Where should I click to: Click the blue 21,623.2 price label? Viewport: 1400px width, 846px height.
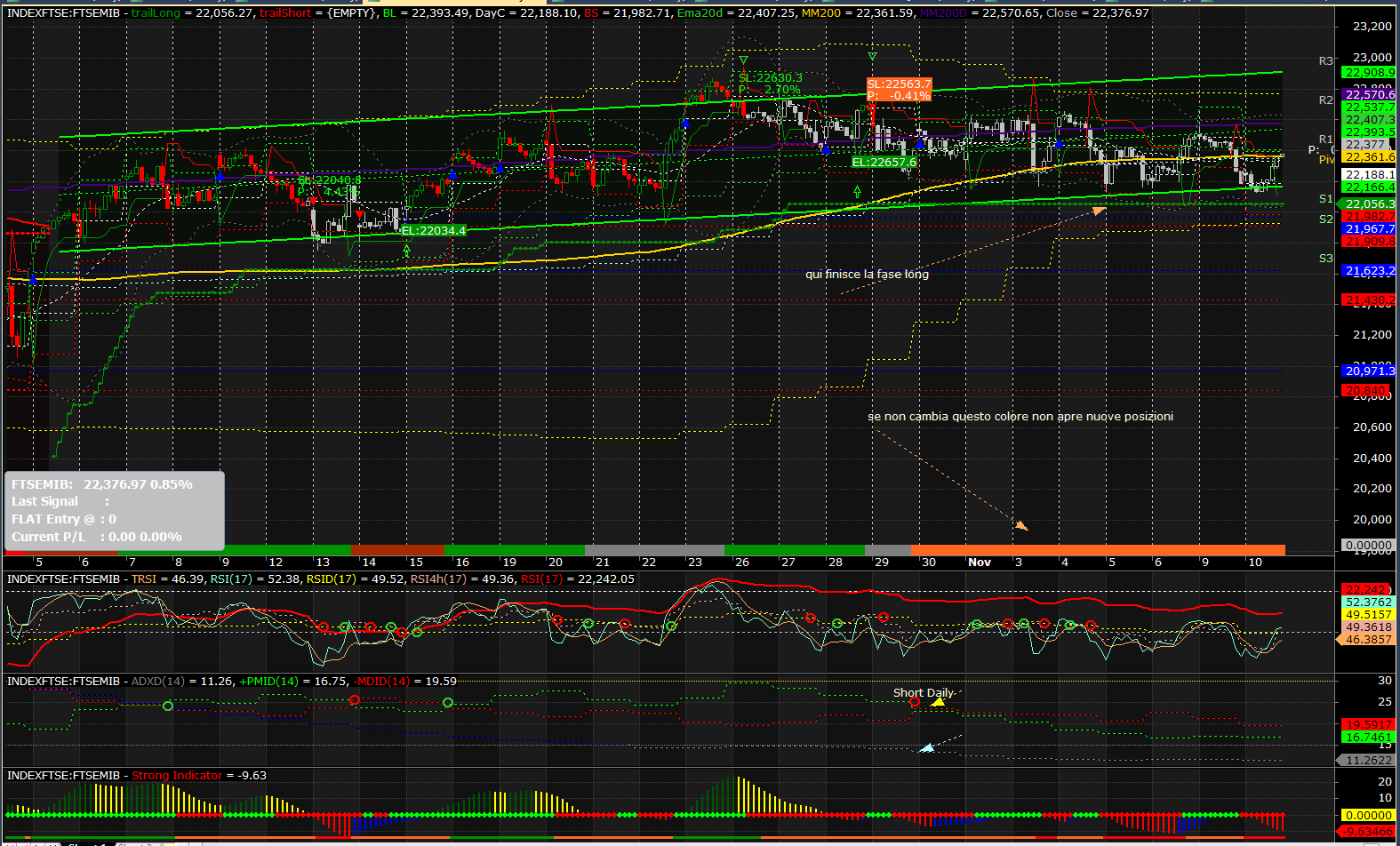(1369, 270)
